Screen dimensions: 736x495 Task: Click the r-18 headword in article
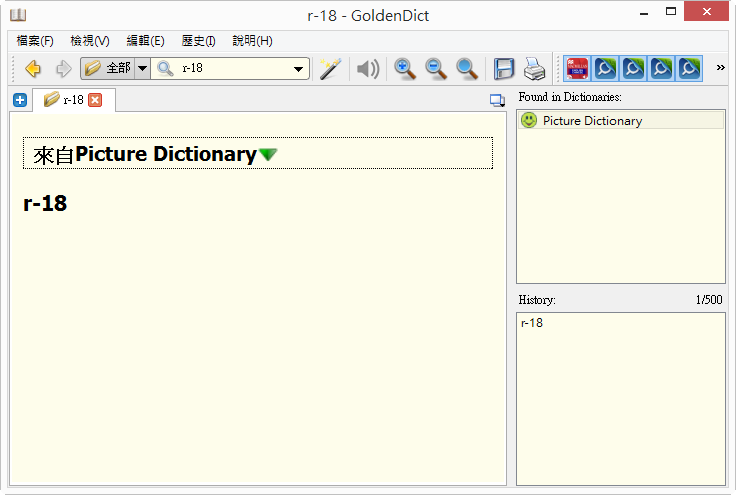[45, 203]
